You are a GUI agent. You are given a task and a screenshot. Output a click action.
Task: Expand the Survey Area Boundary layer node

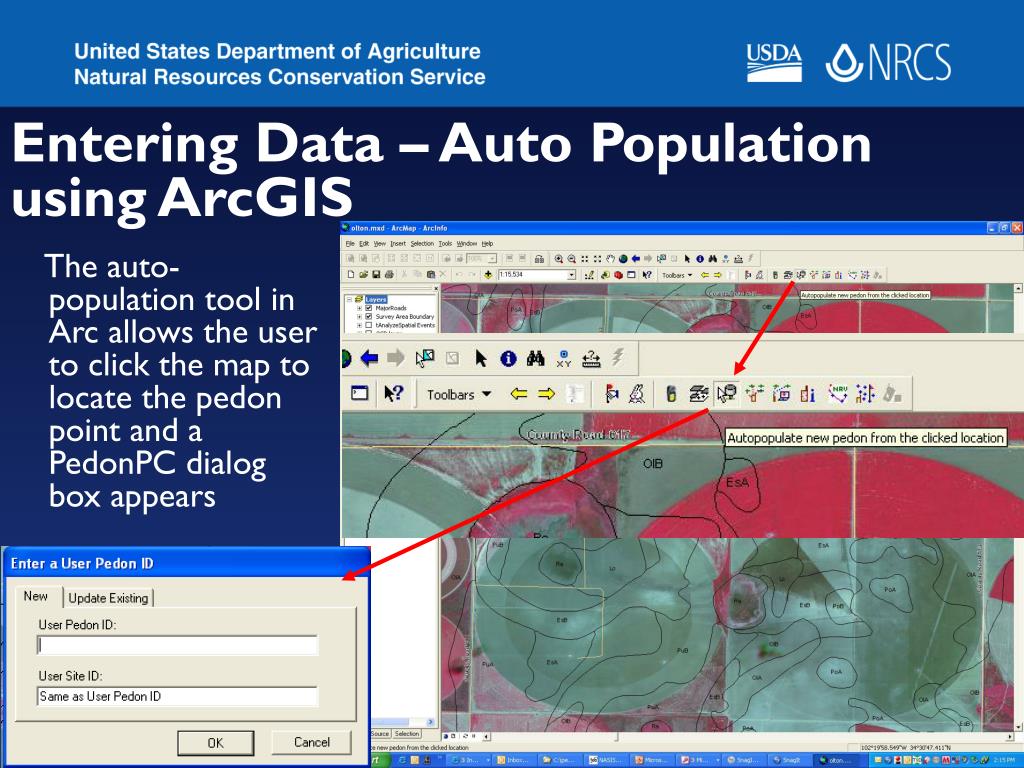[x=359, y=317]
